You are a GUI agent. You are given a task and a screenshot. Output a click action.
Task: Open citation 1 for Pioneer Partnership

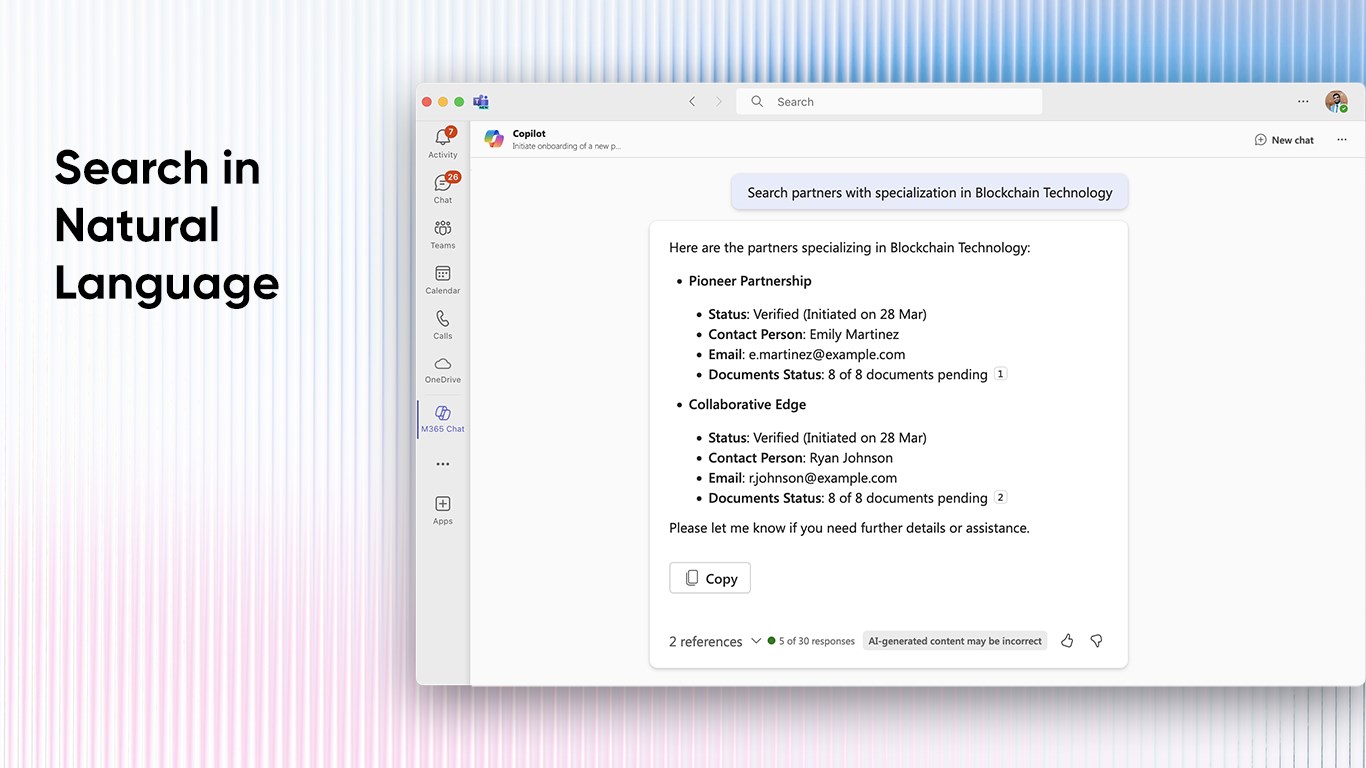coord(1001,374)
